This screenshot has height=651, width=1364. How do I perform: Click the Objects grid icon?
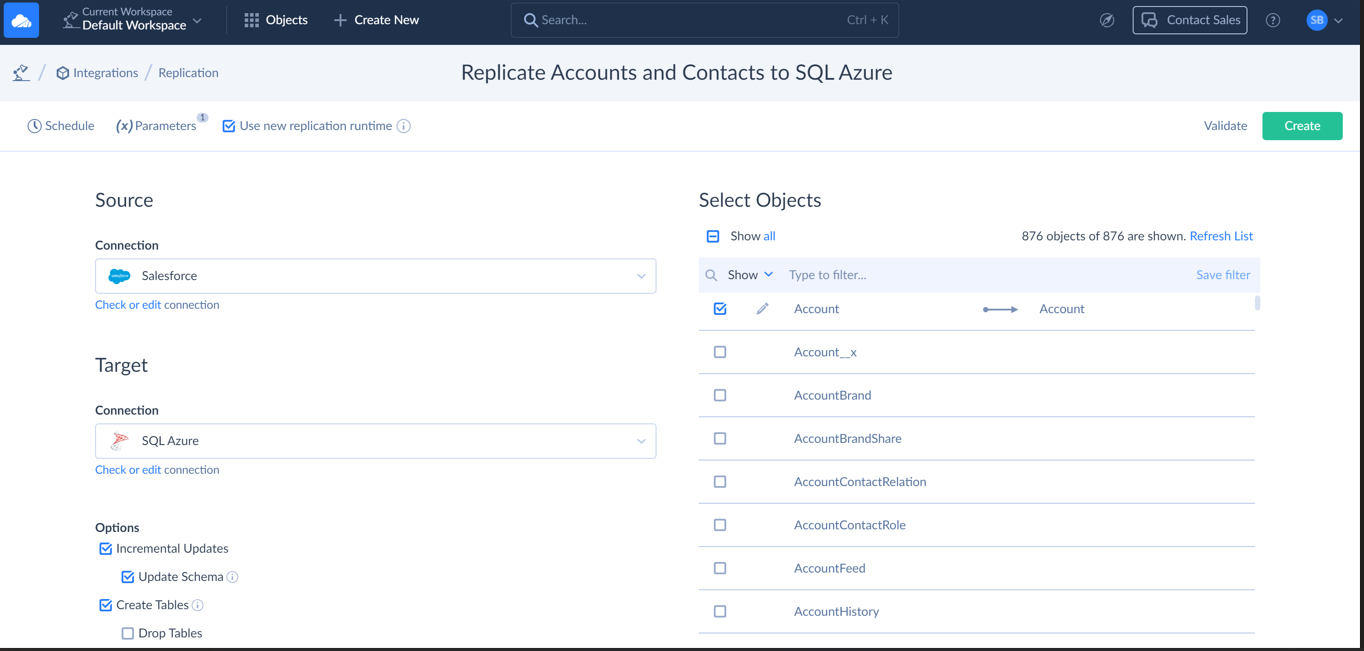click(252, 20)
